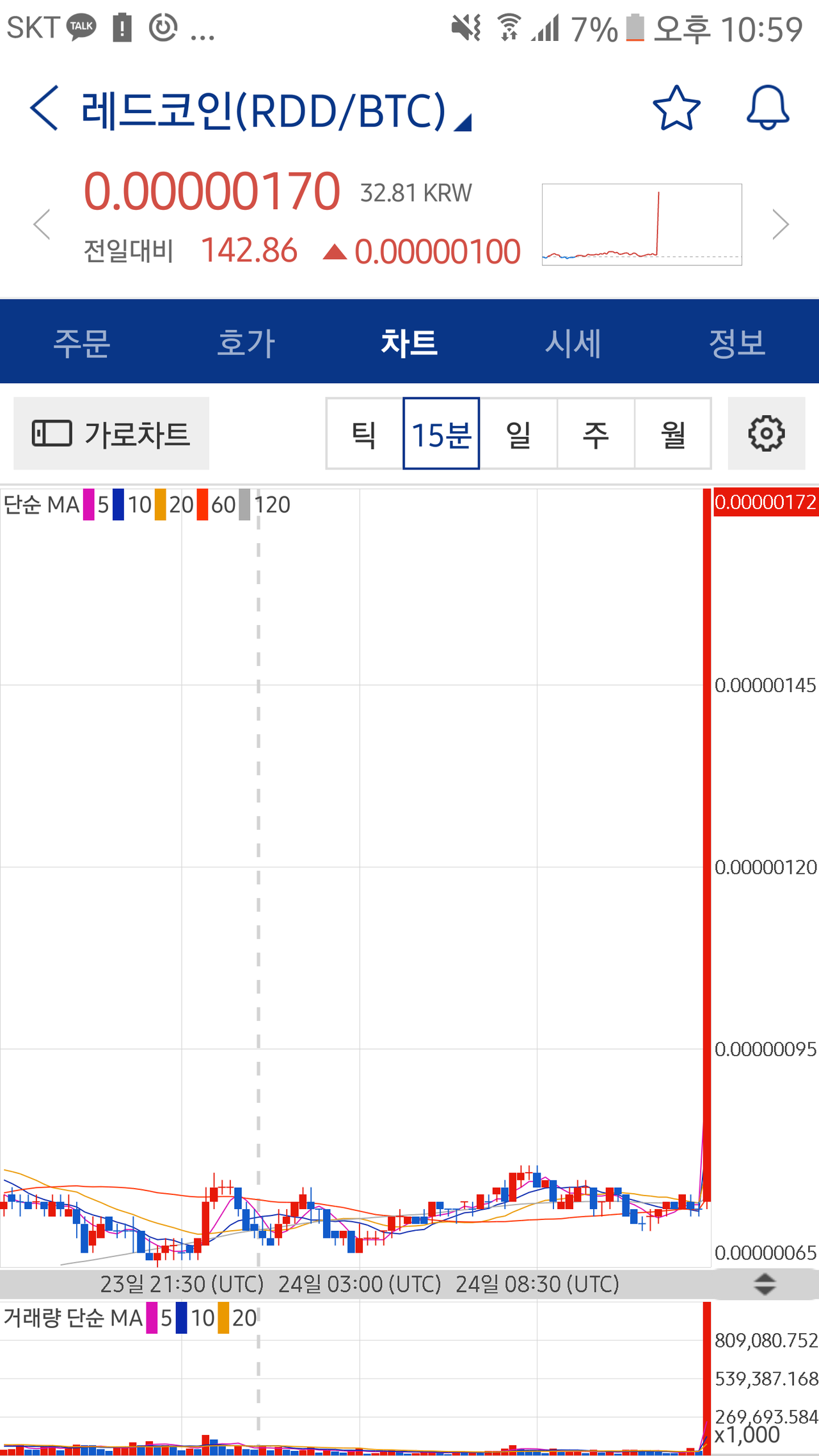
Task: Switch to the 시세 tab
Action: 573,342
